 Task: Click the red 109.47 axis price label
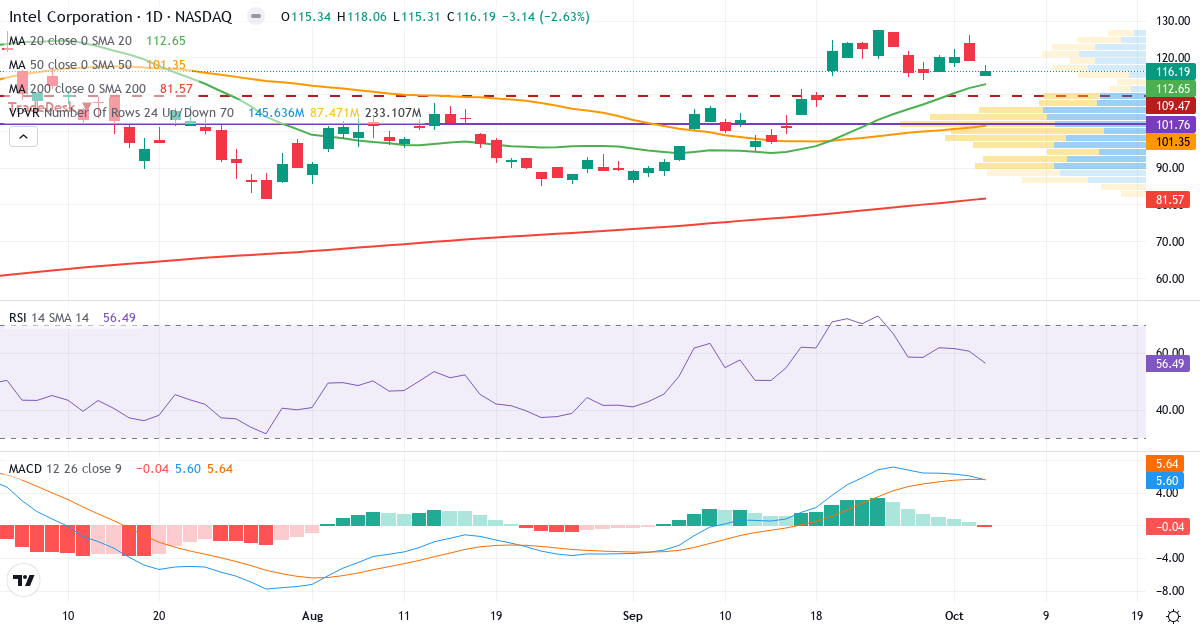pyautogui.click(x=1172, y=106)
